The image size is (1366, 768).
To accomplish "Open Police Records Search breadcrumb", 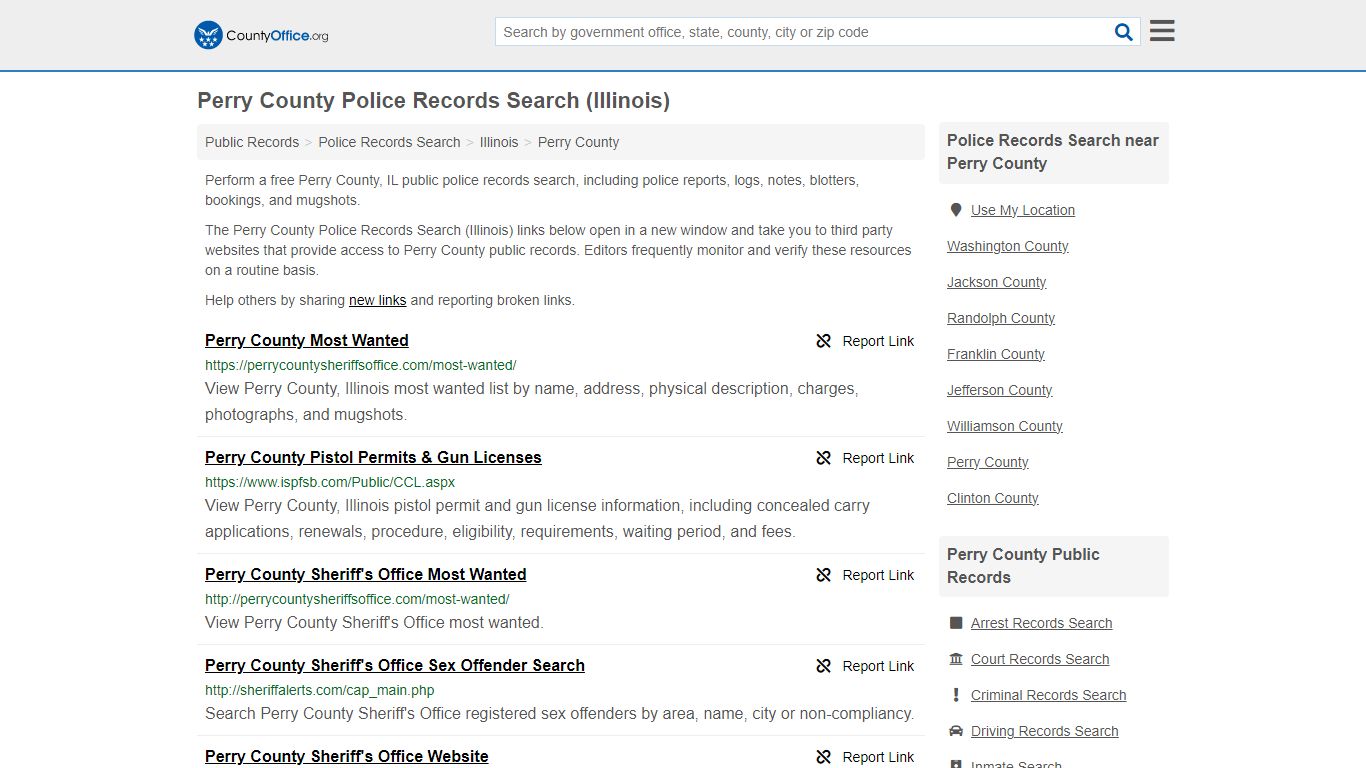I will point(389,142).
